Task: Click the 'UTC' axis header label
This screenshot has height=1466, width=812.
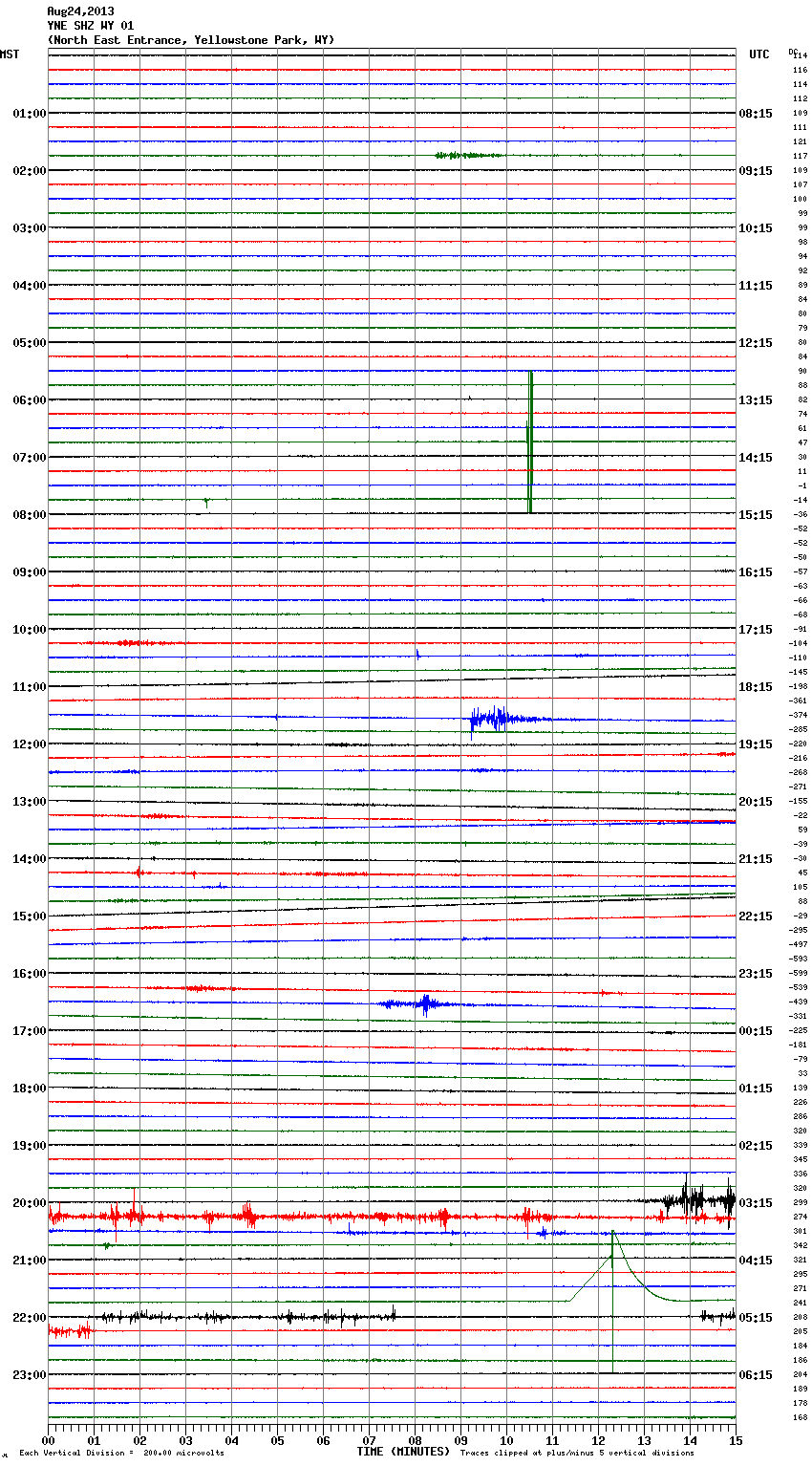Action: 759,54
